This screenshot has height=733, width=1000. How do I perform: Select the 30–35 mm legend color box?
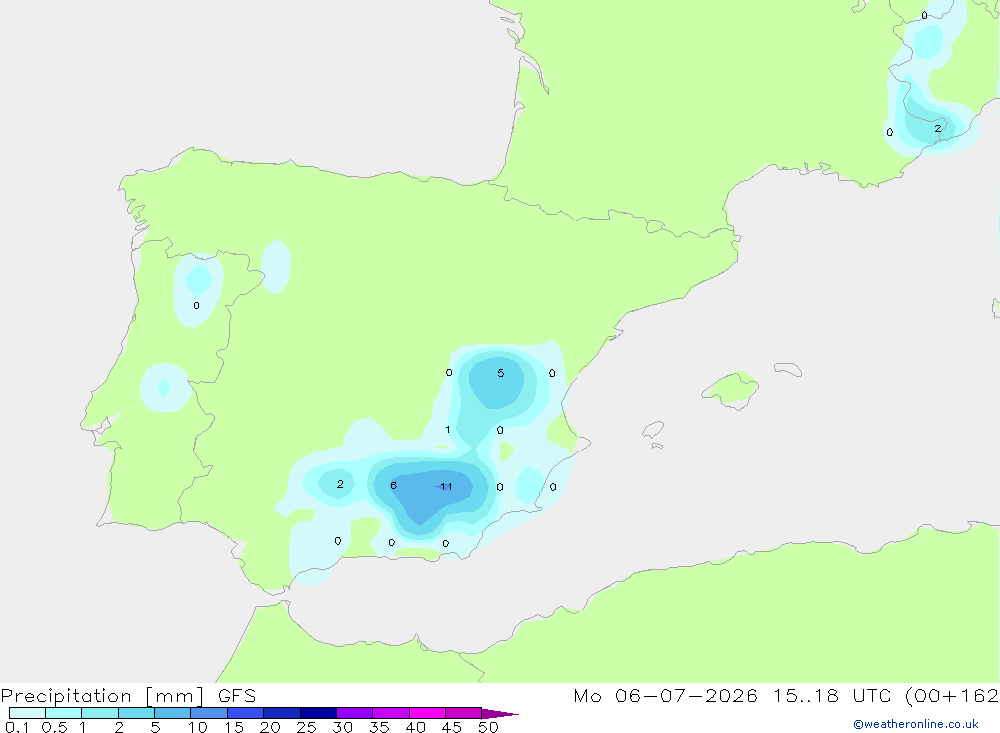pos(355,713)
